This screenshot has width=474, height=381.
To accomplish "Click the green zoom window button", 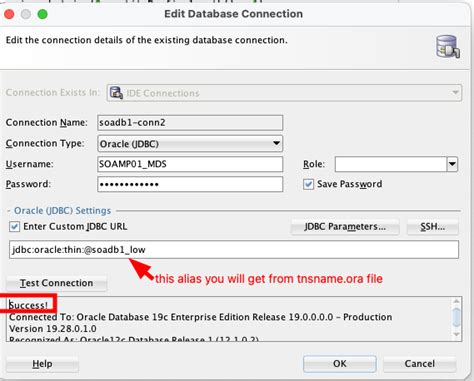I will (x=42, y=14).
